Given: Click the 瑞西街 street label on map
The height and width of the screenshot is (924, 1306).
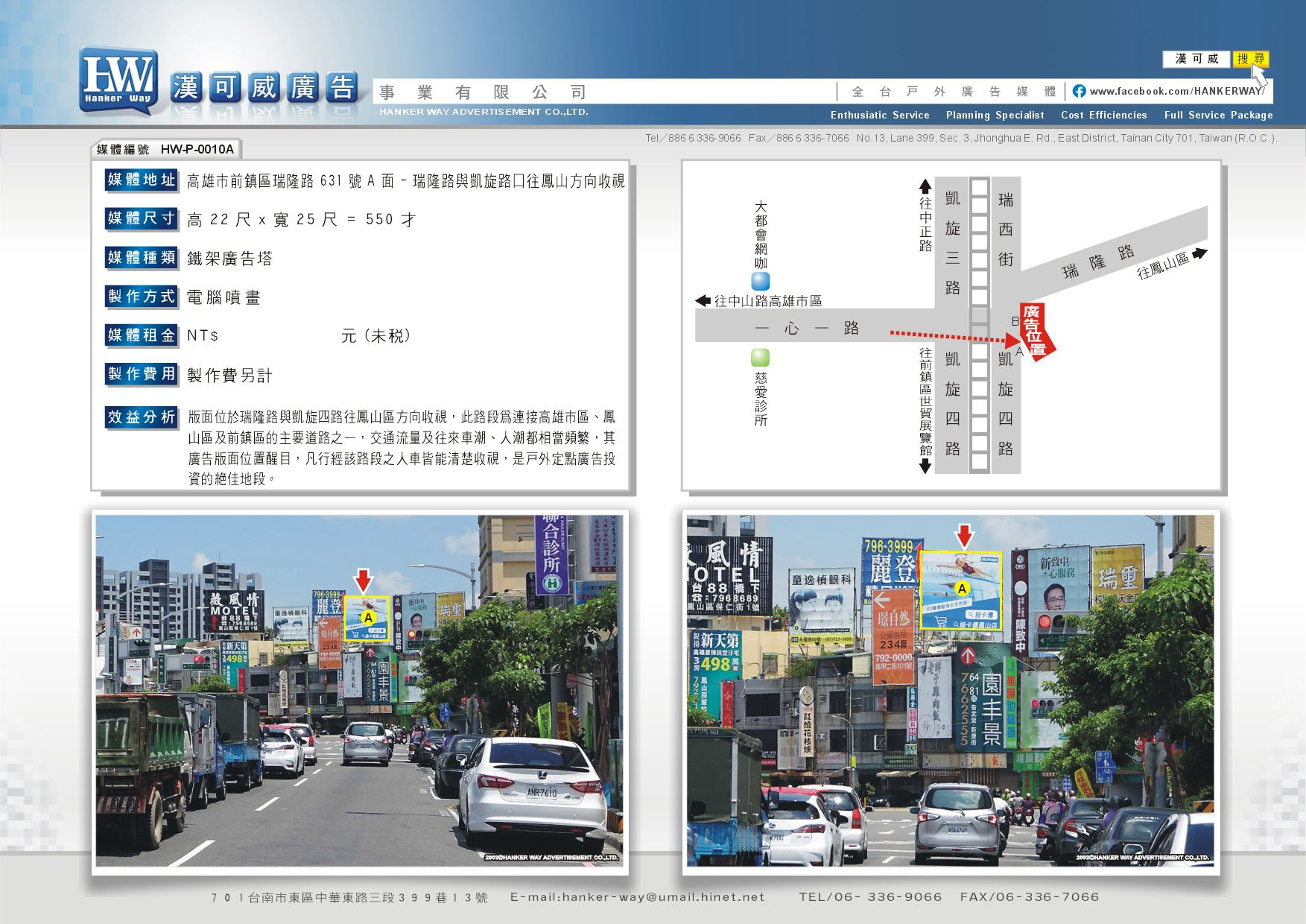Looking at the screenshot, I should pyautogui.click(x=1006, y=230).
